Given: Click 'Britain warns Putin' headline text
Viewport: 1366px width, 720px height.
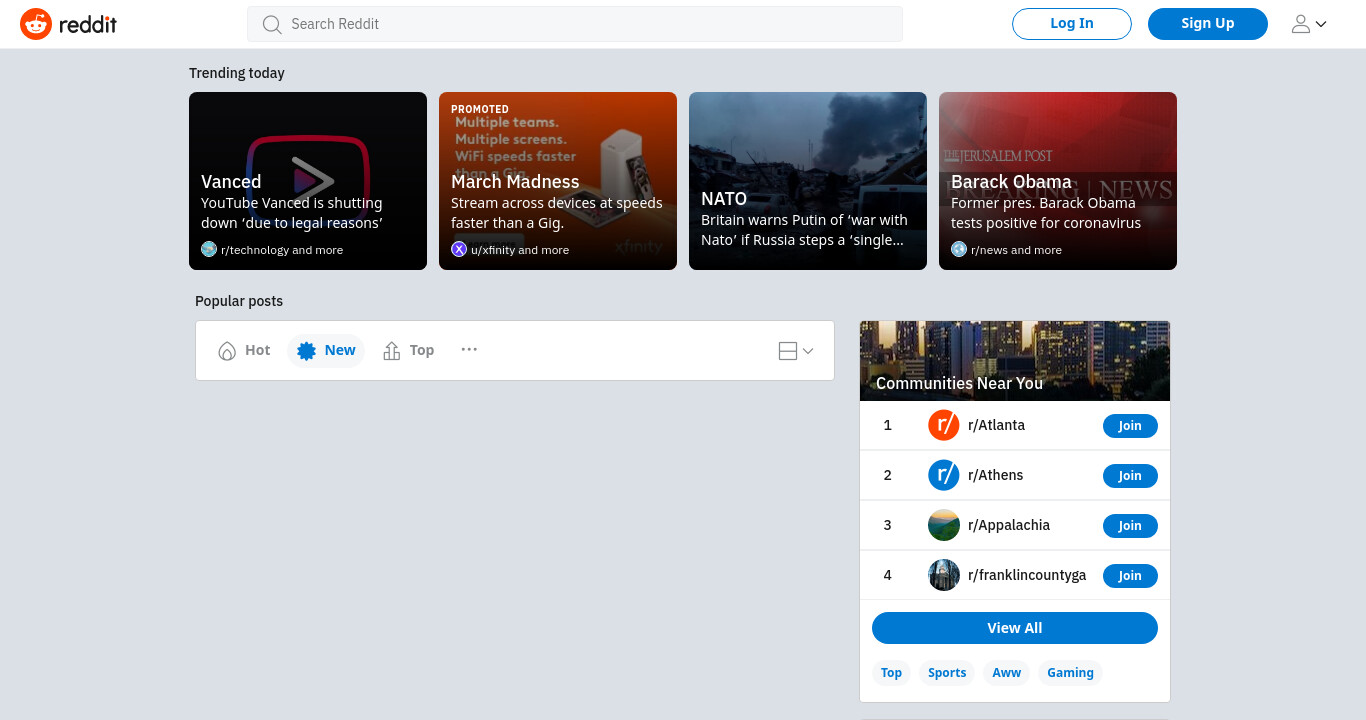Looking at the screenshot, I should click(x=804, y=230).
